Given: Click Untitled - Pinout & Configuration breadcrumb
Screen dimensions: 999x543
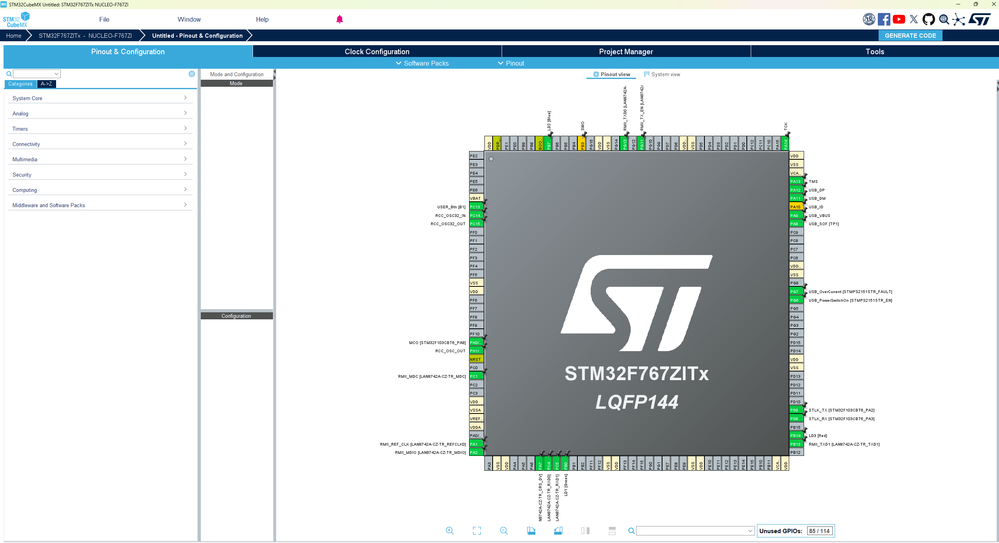Looking at the screenshot, I should pyautogui.click(x=197, y=36).
